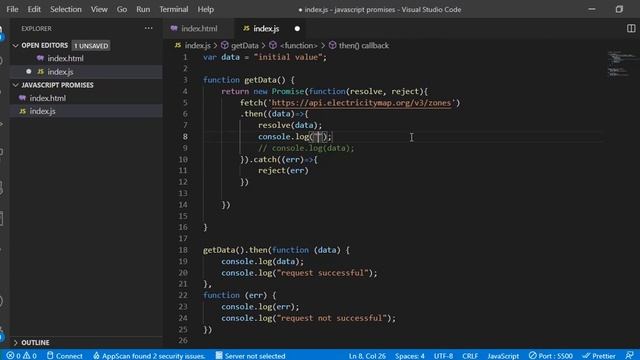
Task: Open the Edit menu
Action: point(34,9)
